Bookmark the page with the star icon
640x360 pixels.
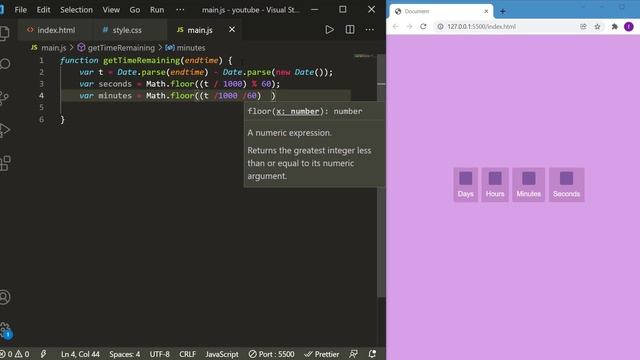point(597,27)
